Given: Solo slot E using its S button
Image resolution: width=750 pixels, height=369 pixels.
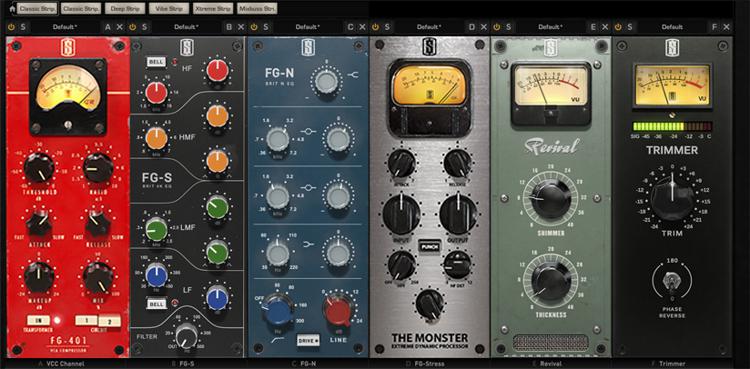Looking at the screenshot, I should pos(508,27).
